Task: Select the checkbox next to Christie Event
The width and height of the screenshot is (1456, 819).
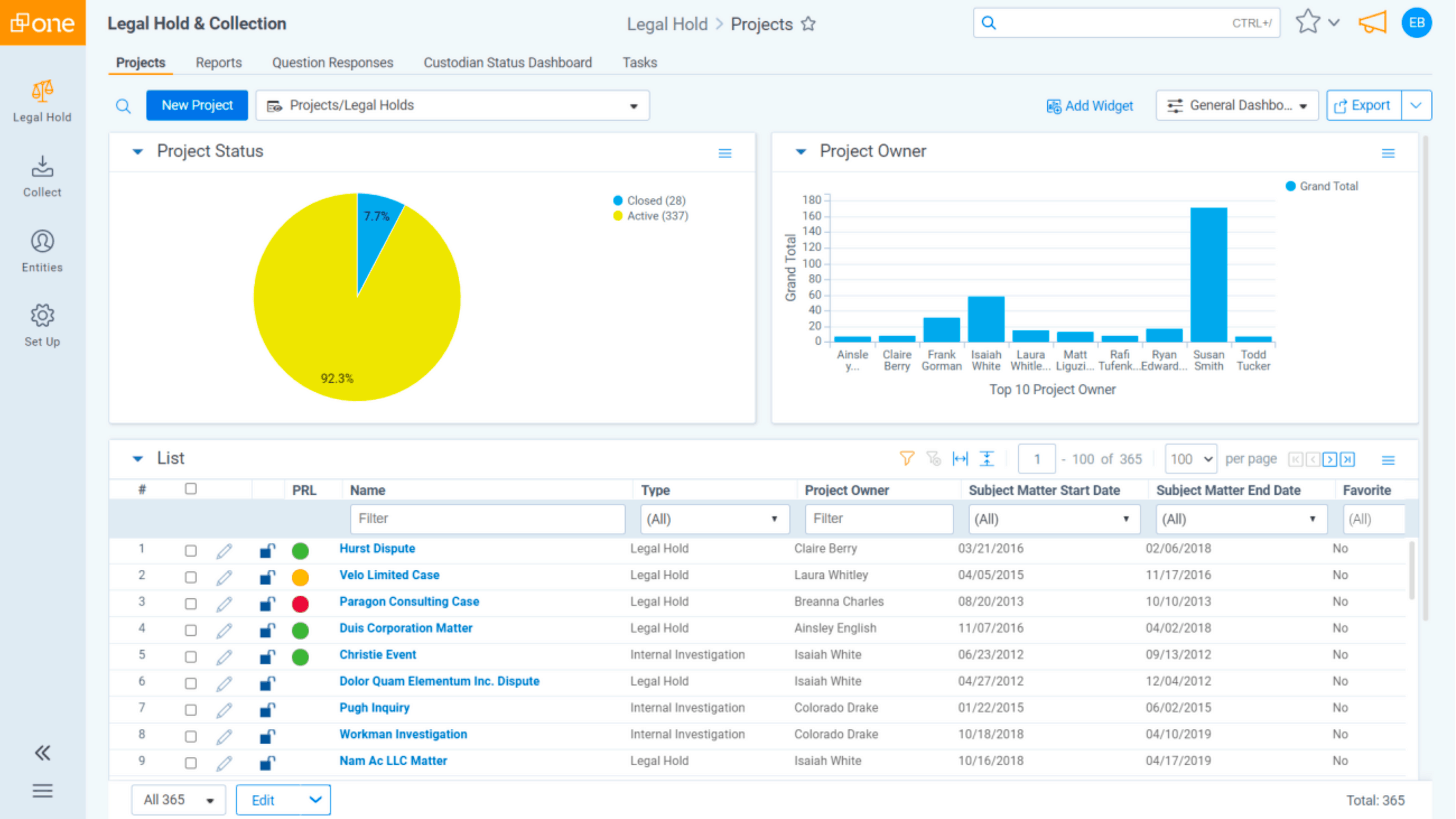Action: tap(191, 655)
